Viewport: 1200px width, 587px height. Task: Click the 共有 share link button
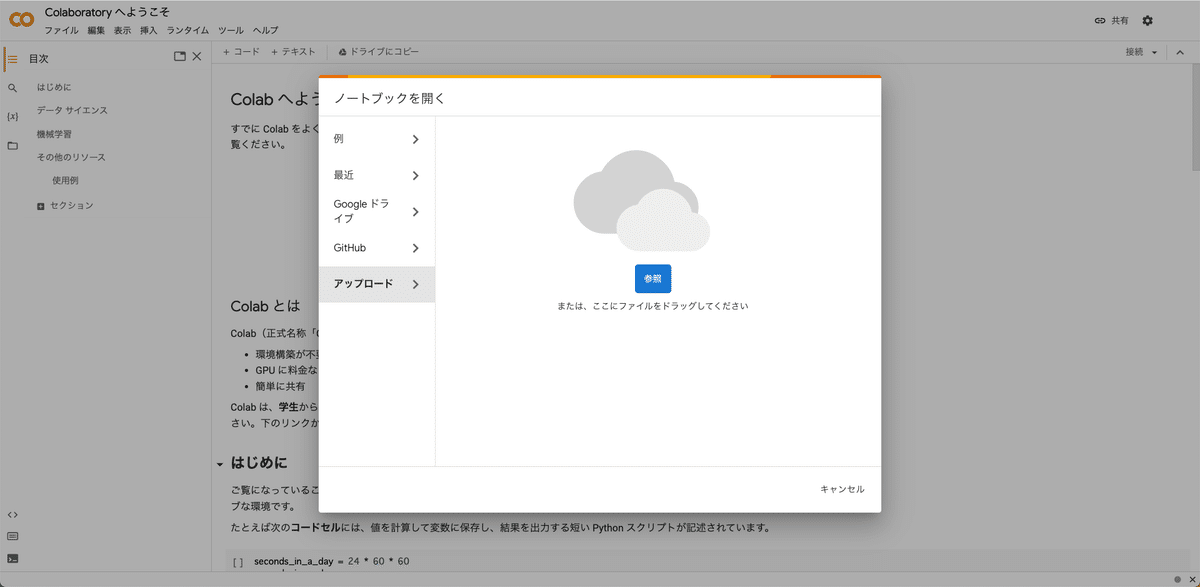[1111, 20]
